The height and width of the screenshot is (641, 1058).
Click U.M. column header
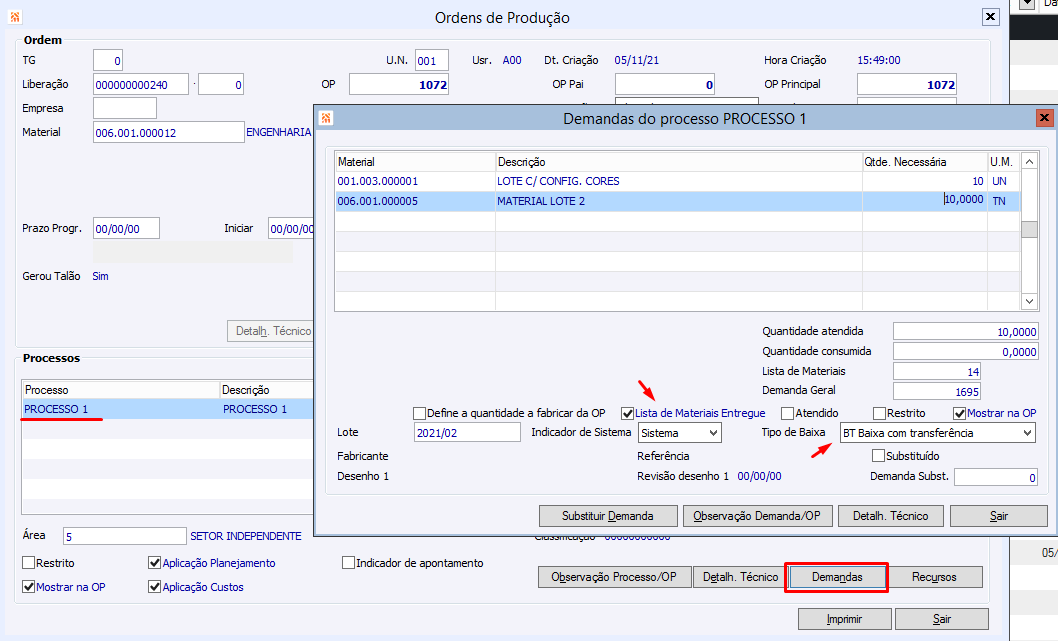[x=1003, y=162]
